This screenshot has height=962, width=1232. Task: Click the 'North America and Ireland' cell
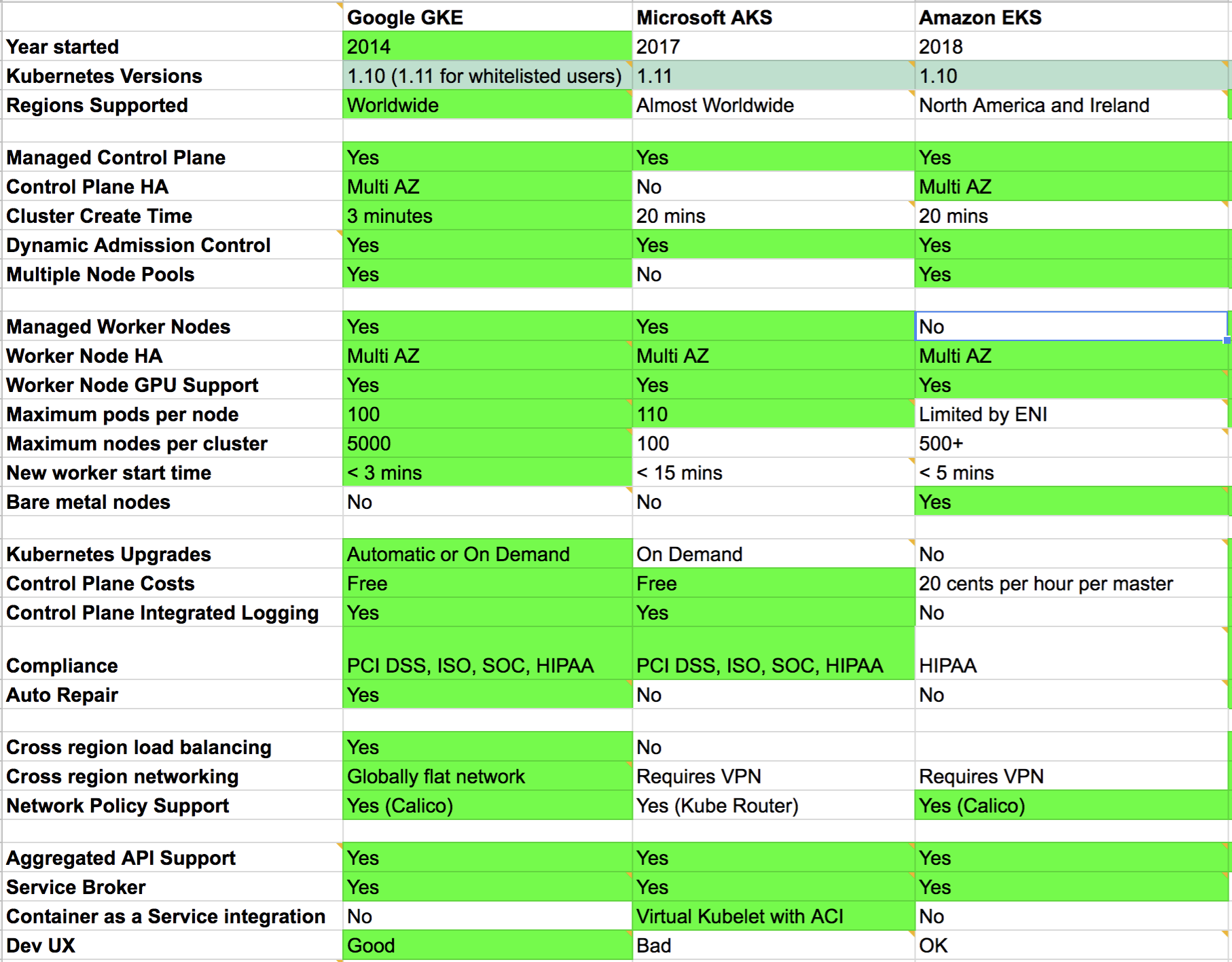tap(1072, 105)
